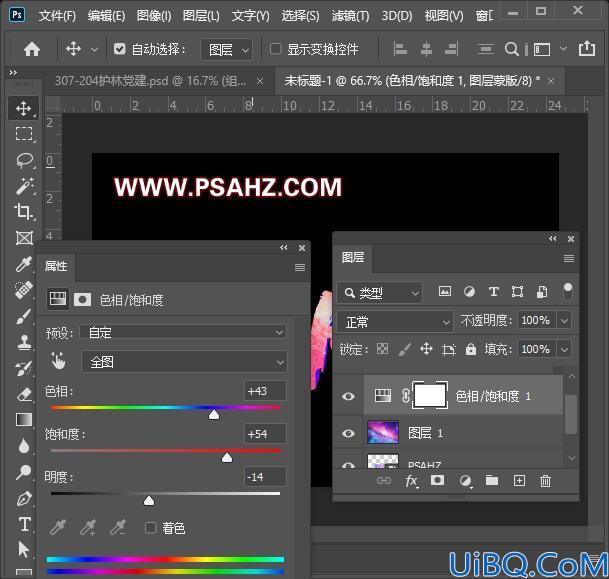Open the 全图 channel range dropdown
Viewport: 609px width, 579px height.
(x=184, y=362)
